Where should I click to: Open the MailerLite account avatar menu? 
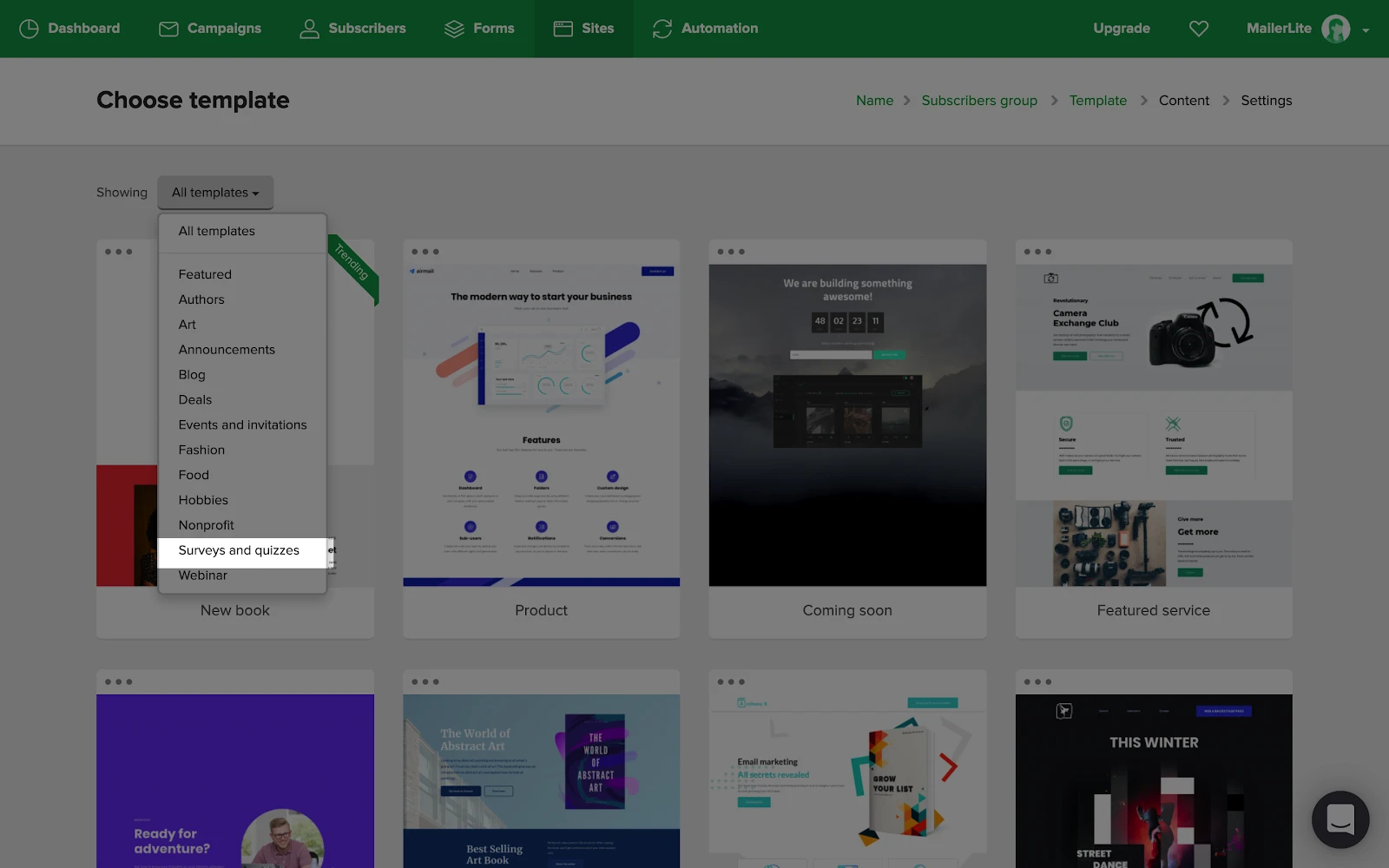(1336, 29)
